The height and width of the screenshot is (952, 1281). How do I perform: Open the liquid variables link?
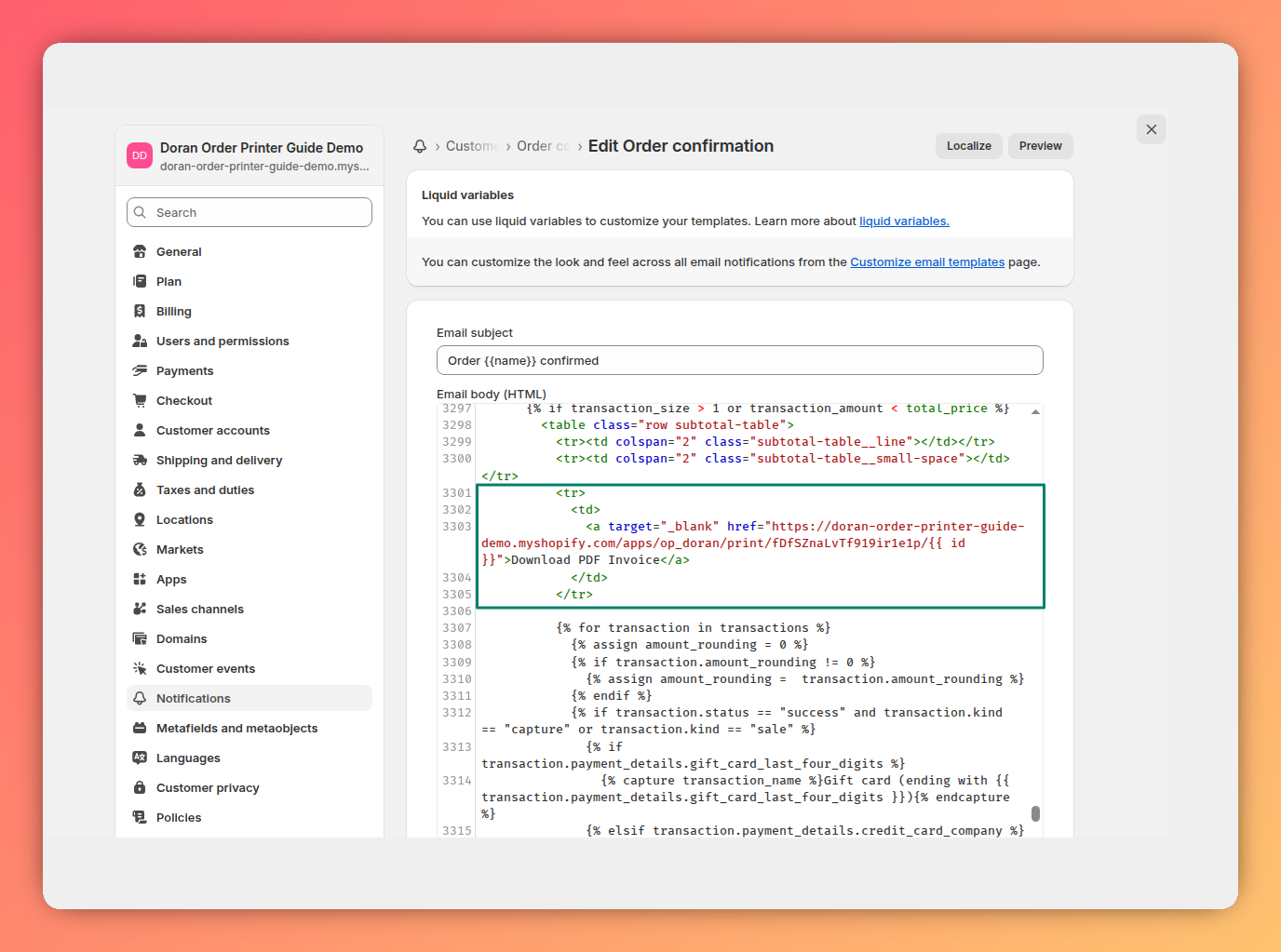pos(904,221)
